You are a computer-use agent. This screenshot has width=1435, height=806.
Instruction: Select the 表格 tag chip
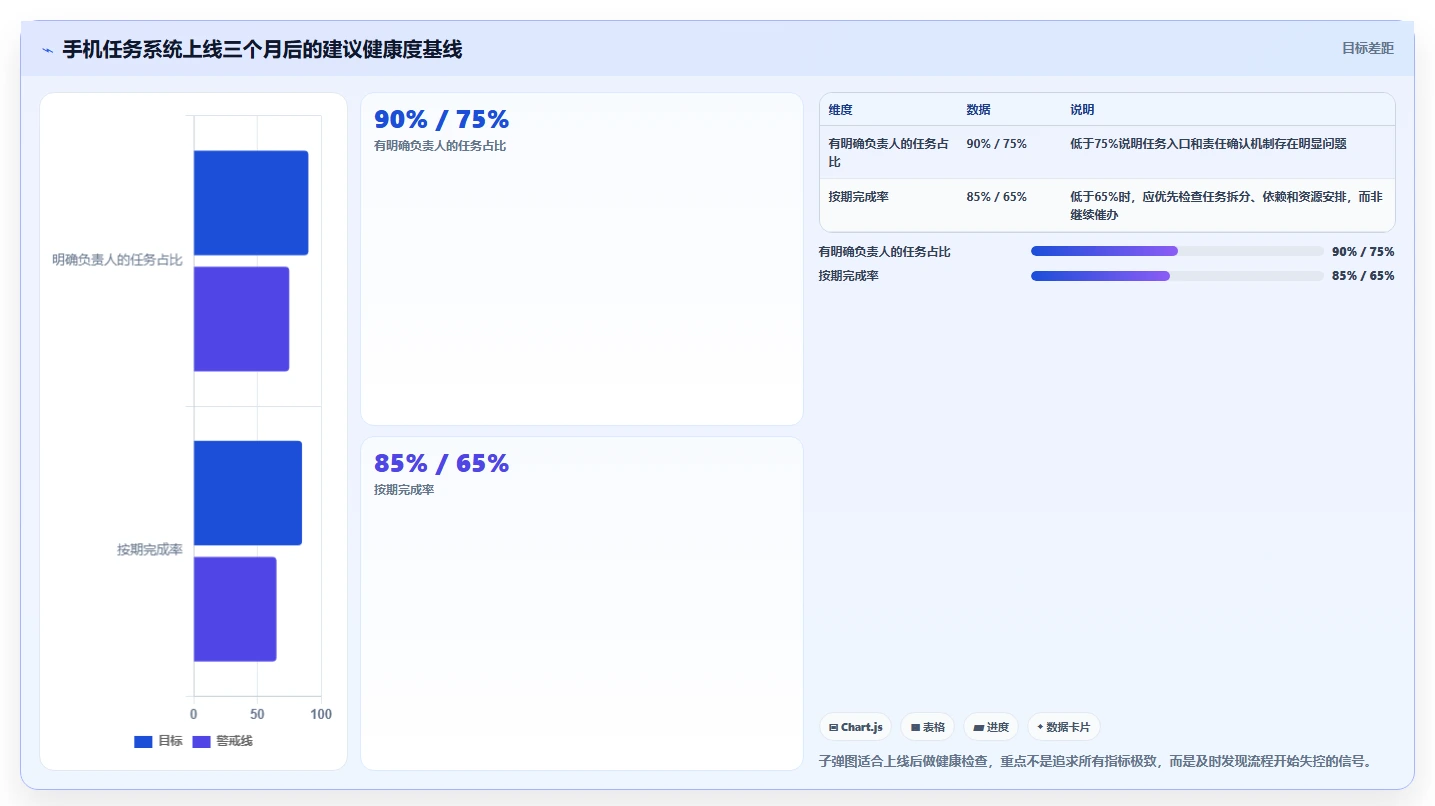point(927,727)
